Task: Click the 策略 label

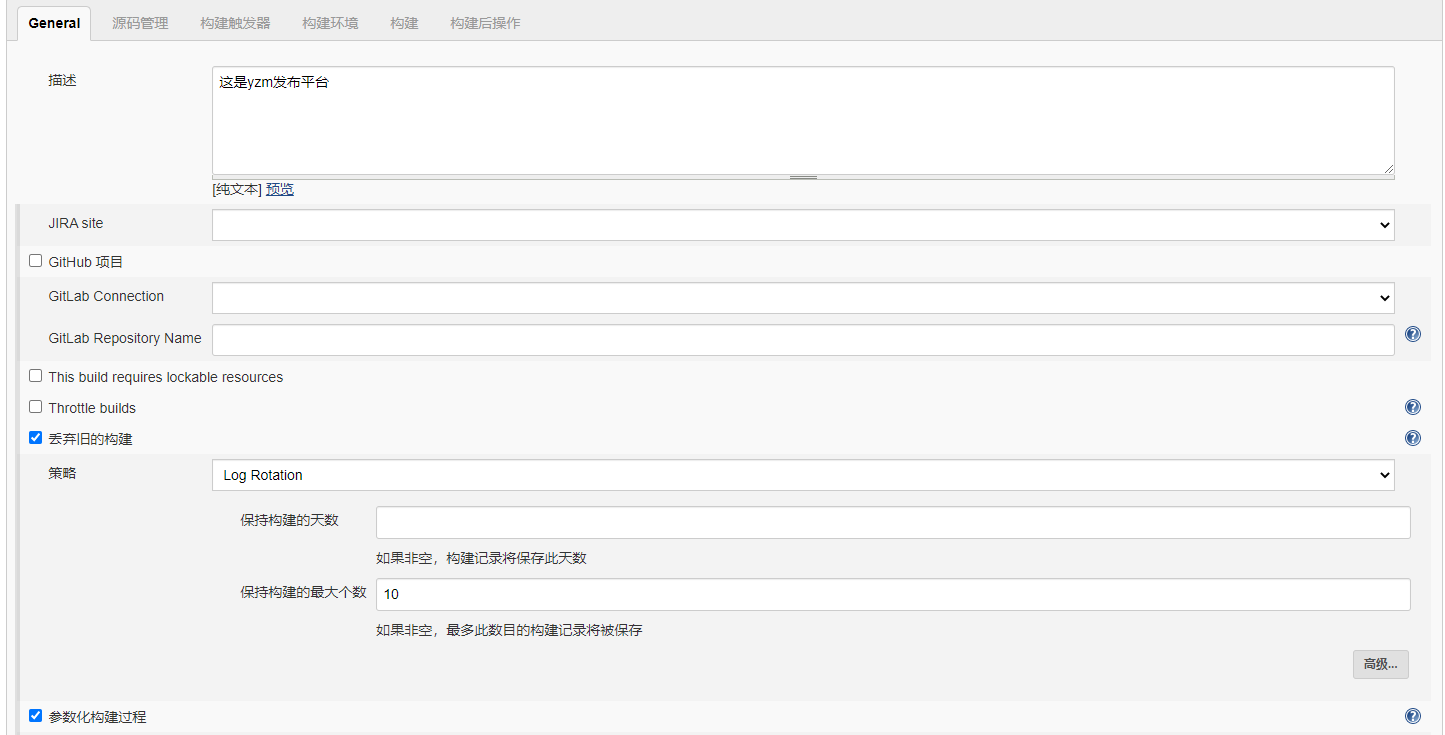Action: tap(62, 473)
